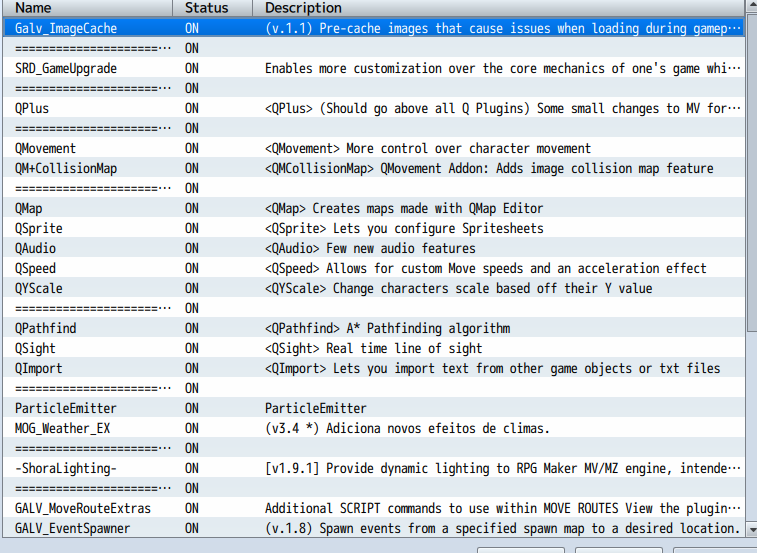The width and height of the screenshot is (757, 553).
Task: Click ON status of QMovement row
Action: 192,149
